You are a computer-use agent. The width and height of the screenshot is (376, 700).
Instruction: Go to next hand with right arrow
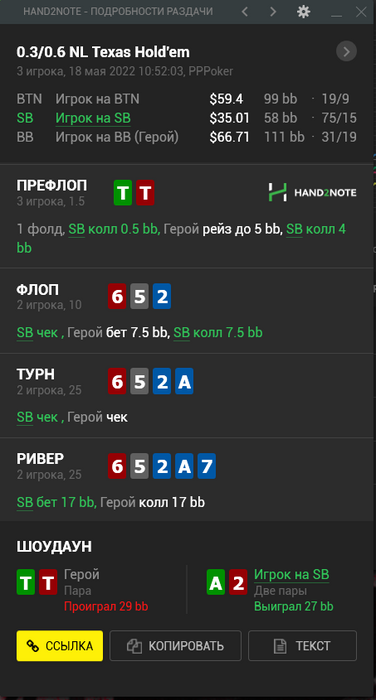tap(273, 12)
